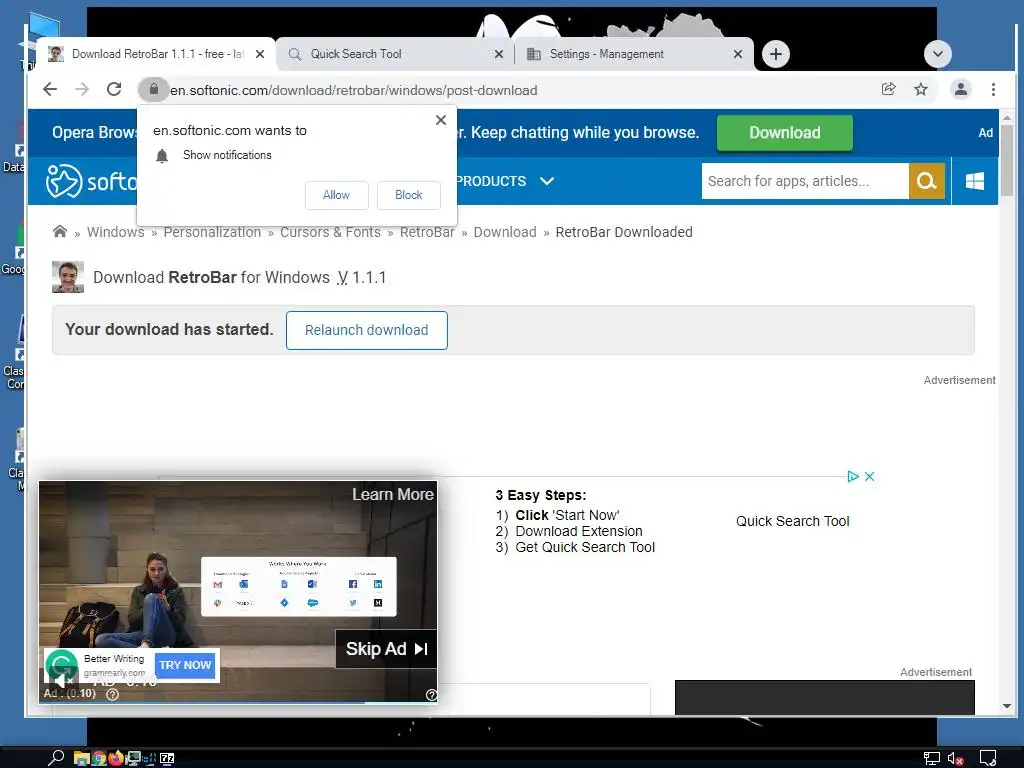Open a new tab with plus button
This screenshot has width=1024, height=768.
tap(776, 54)
